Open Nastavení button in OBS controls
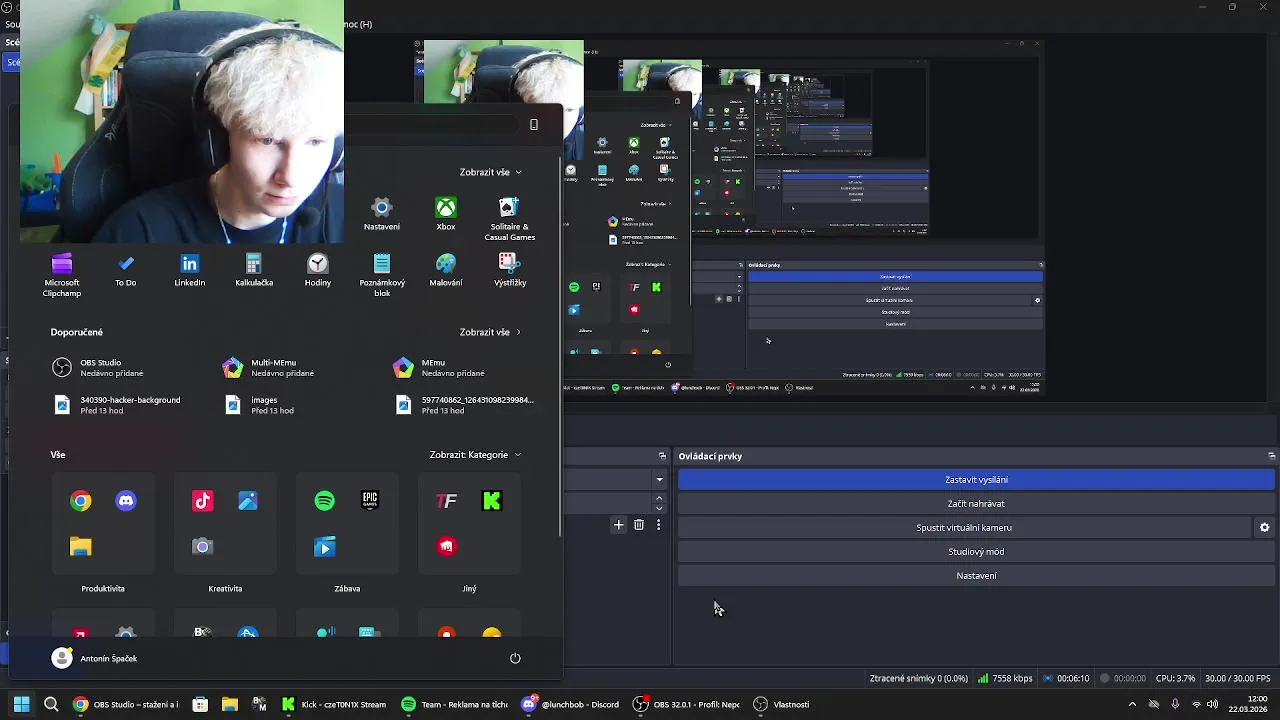 976,576
